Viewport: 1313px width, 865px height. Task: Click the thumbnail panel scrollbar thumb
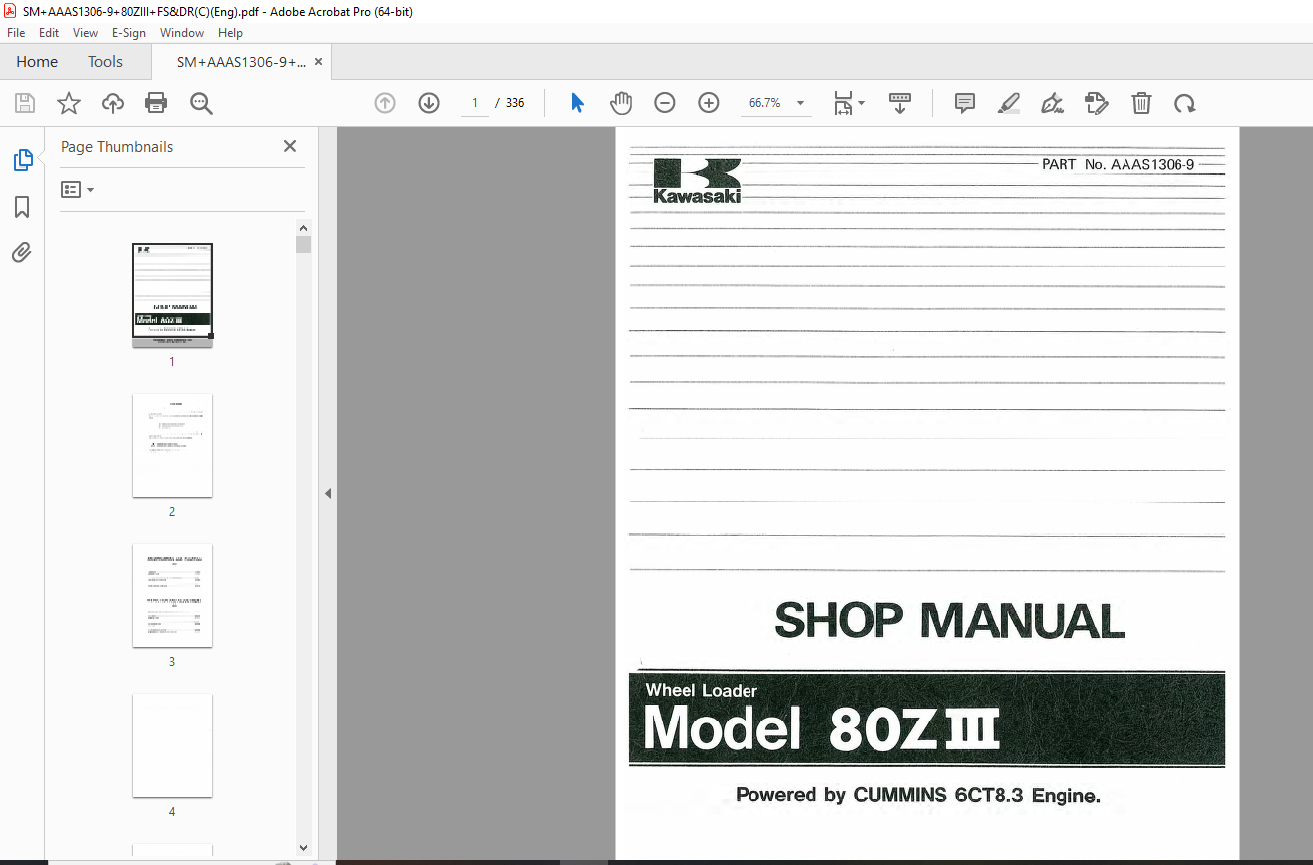click(x=304, y=244)
